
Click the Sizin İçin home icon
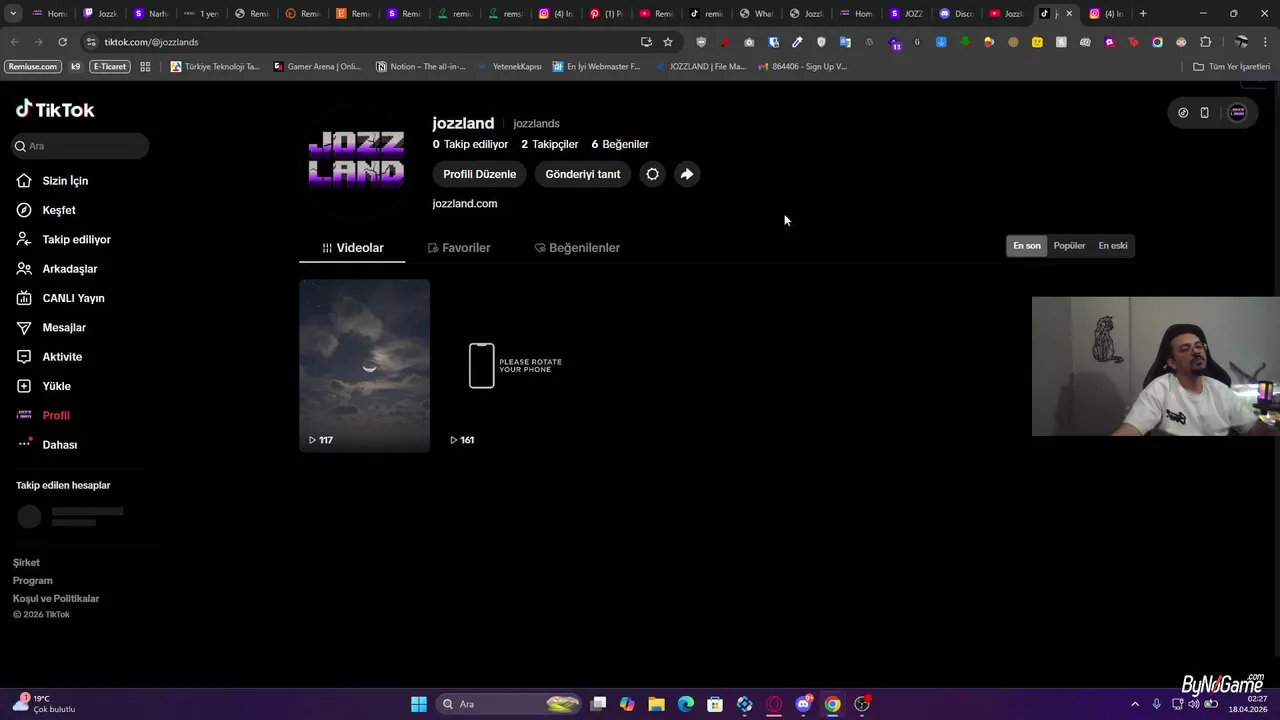pos(24,181)
